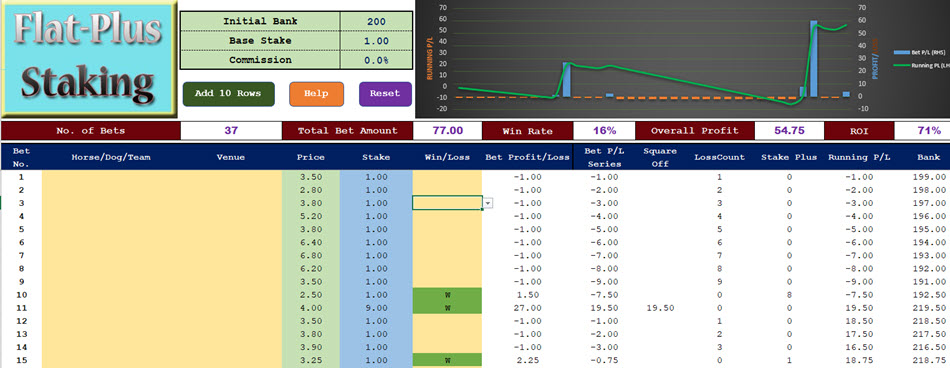Image resolution: width=950 pixels, height=368 pixels.
Task: Select the Price cell 6.40 of bet 6
Action: [311, 243]
